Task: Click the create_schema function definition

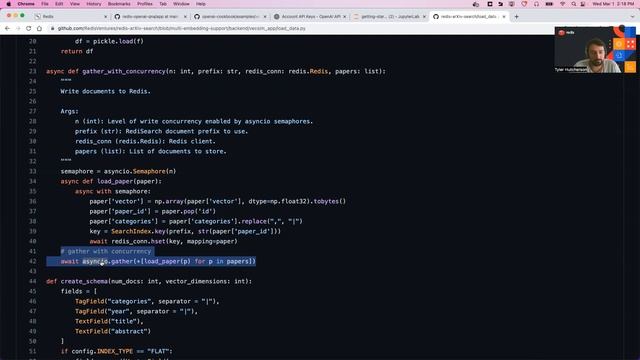Action: [149, 282]
